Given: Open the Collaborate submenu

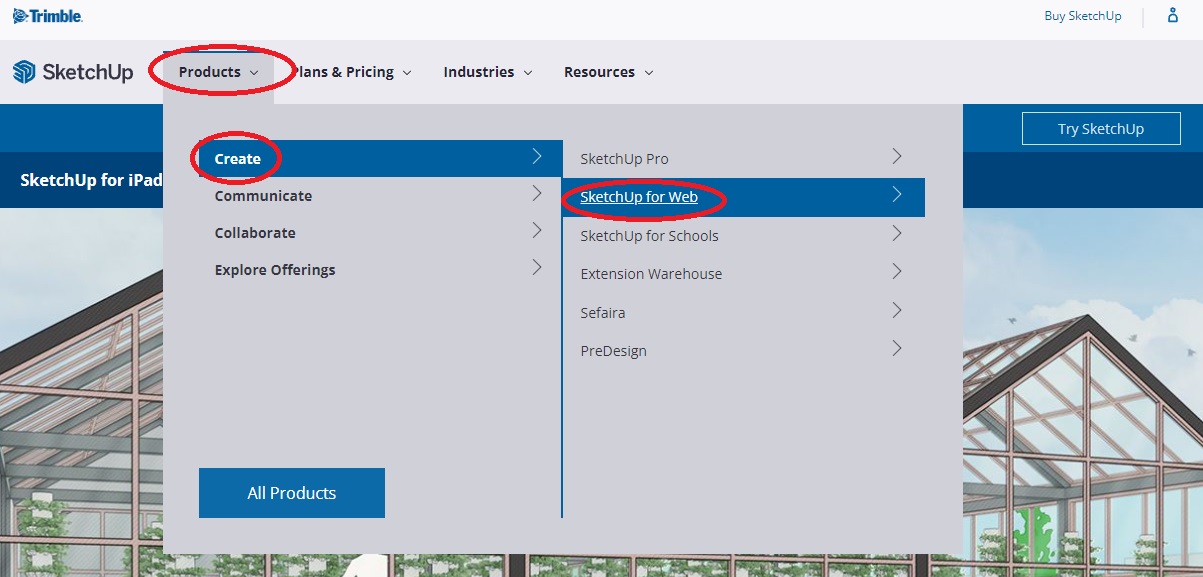Looking at the screenshot, I should (x=255, y=233).
